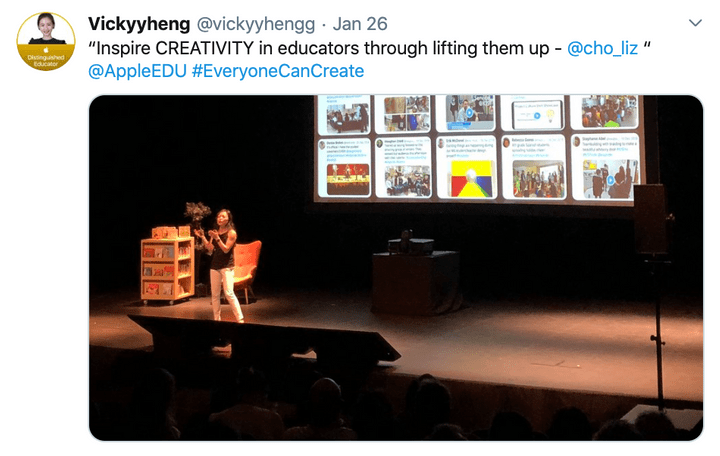Click the Distinguished Educator badge on avatar
Viewport: 720px width, 456px height.
click(45, 59)
